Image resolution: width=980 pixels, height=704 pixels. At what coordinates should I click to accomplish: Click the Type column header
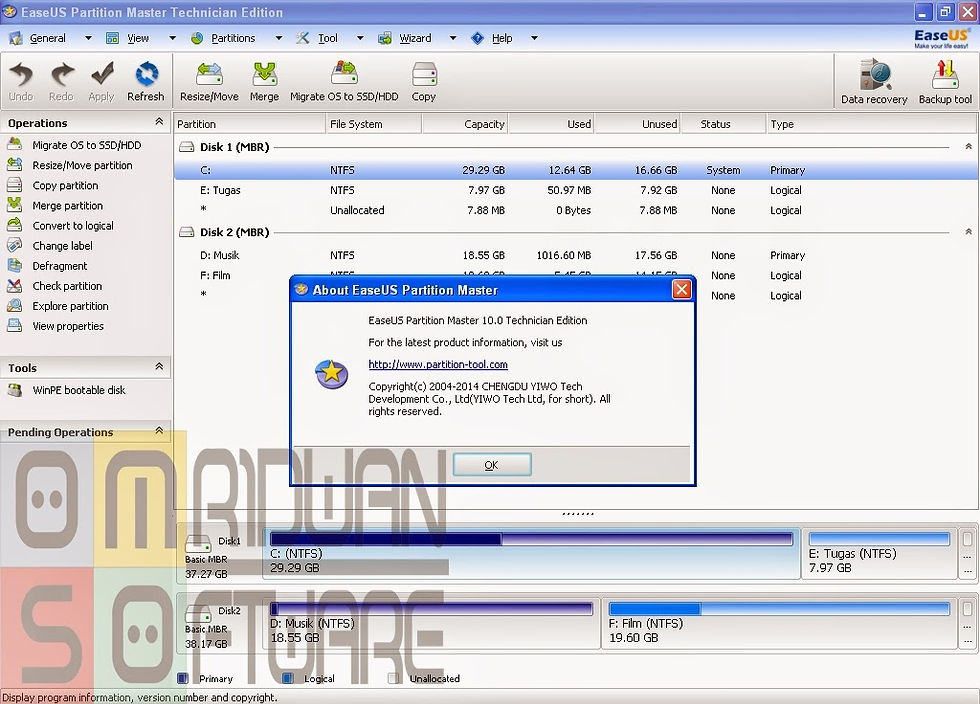point(871,124)
